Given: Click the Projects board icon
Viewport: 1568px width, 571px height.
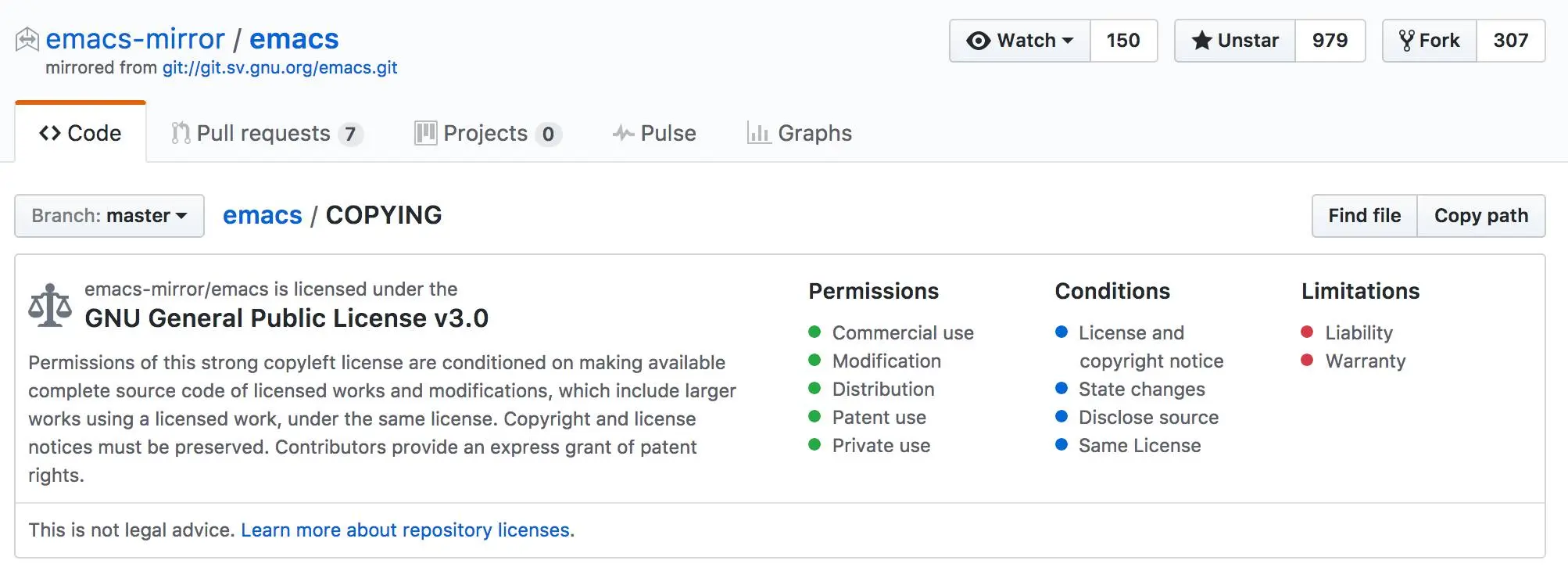Looking at the screenshot, I should point(425,133).
